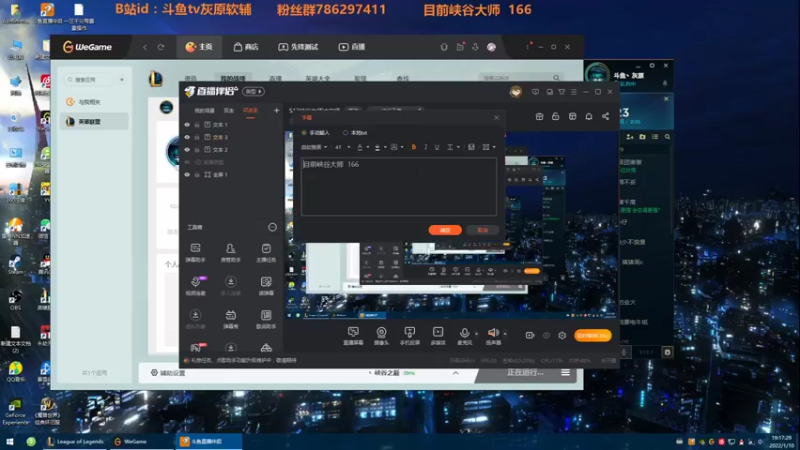Open 辅助设置 in WeGame

pyautogui.click(x=168, y=373)
